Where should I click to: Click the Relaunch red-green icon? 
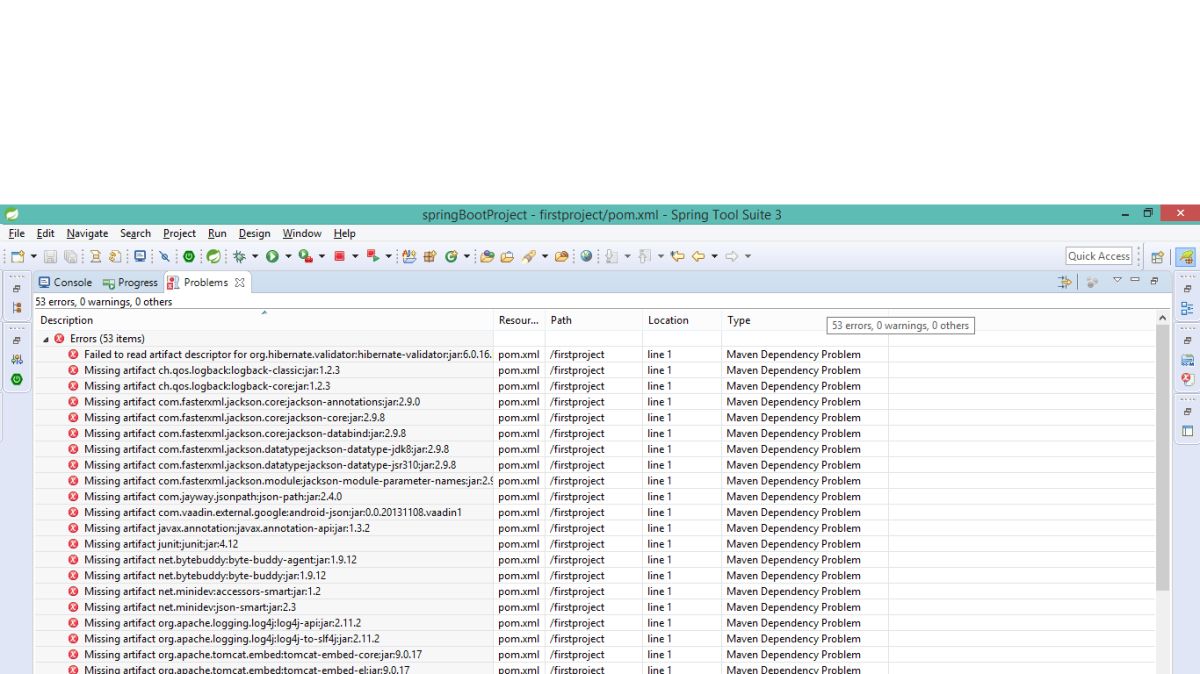click(372, 257)
